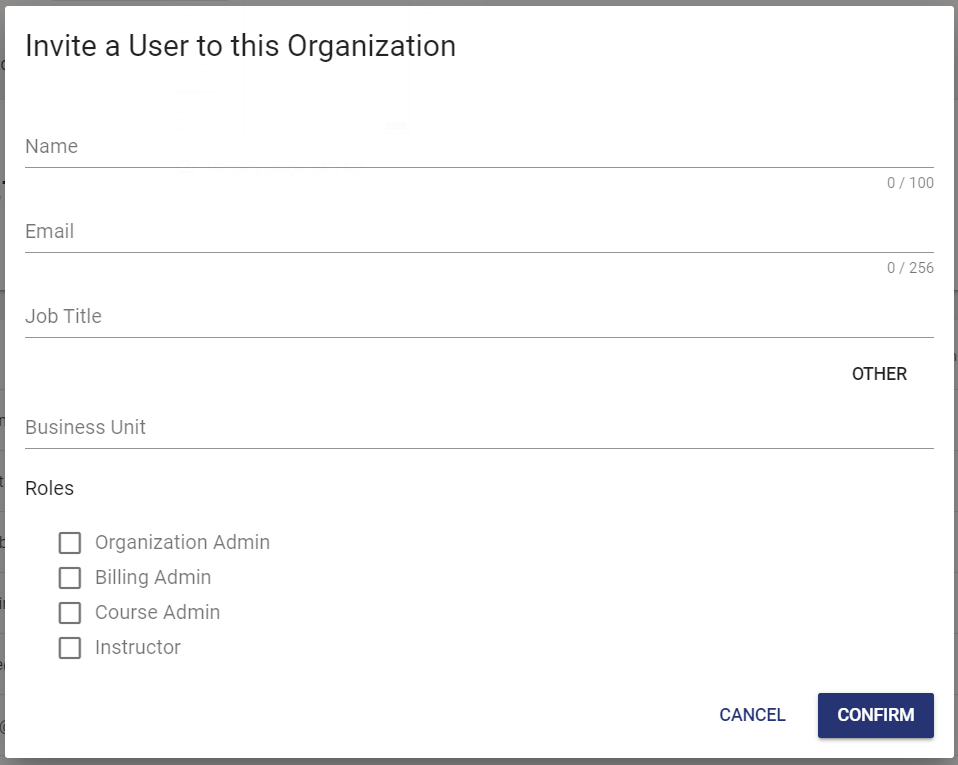Click the dialog title text
Screen dimensions: 958x765
(241, 46)
